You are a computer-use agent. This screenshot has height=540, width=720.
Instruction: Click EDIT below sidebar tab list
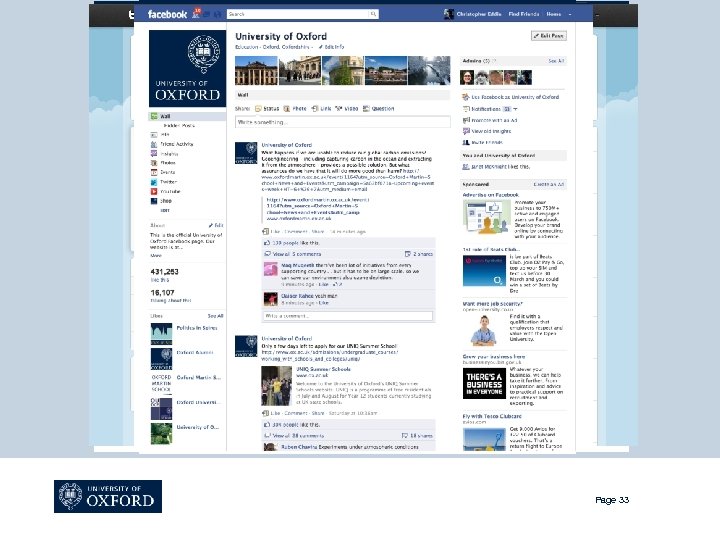[165, 210]
